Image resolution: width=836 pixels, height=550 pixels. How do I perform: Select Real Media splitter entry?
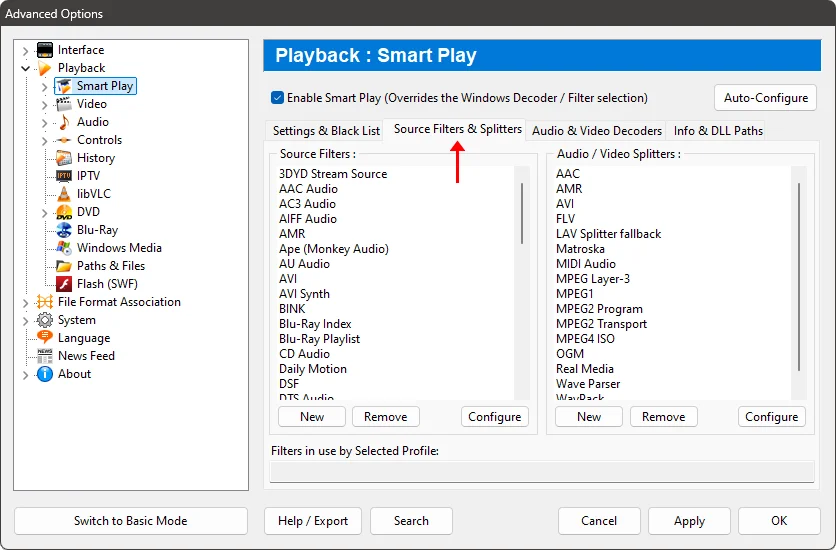[x=584, y=369]
